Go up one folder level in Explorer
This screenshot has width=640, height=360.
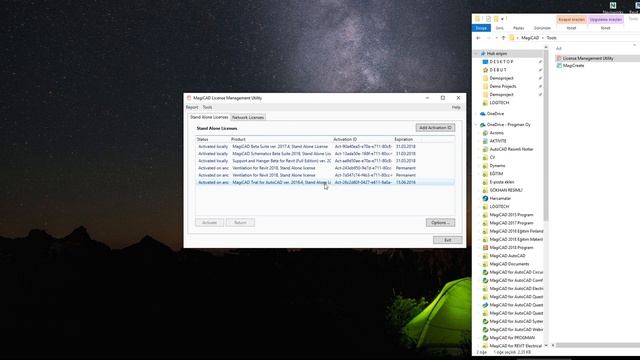click(503, 38)
